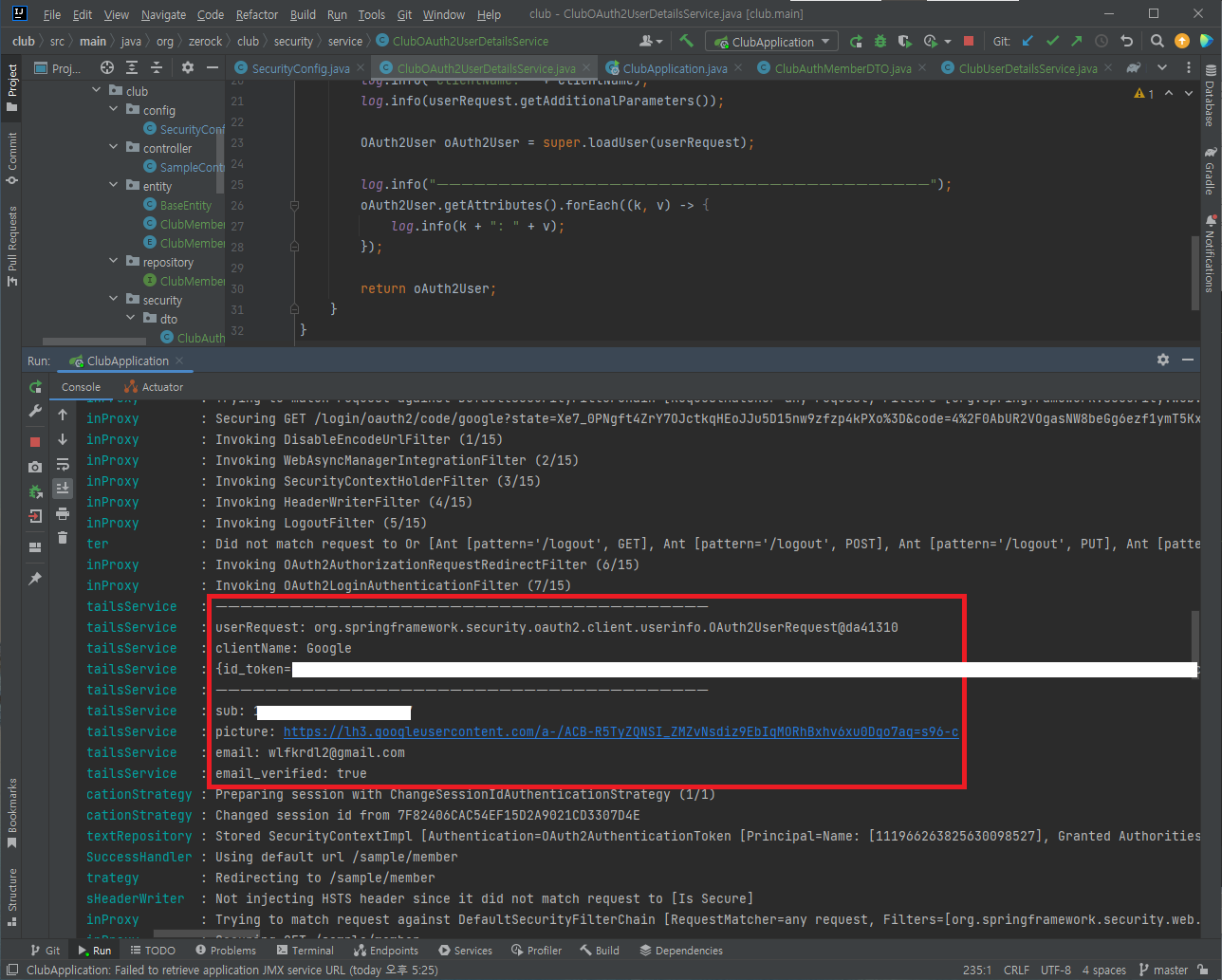Open Search Everywhere magnifier
This screenshot has height=980, width=1222.
coord(1157,41)
